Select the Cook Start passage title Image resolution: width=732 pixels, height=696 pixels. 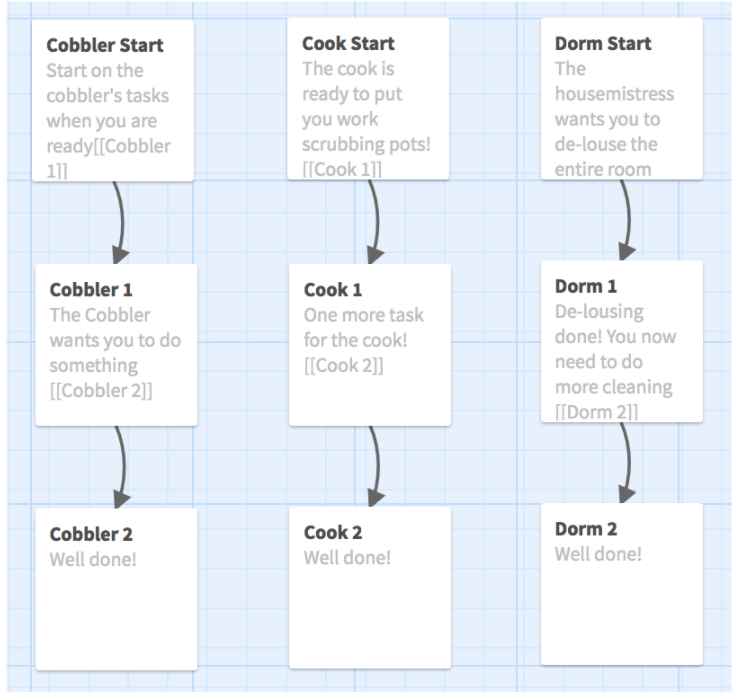tap(348, 44)
